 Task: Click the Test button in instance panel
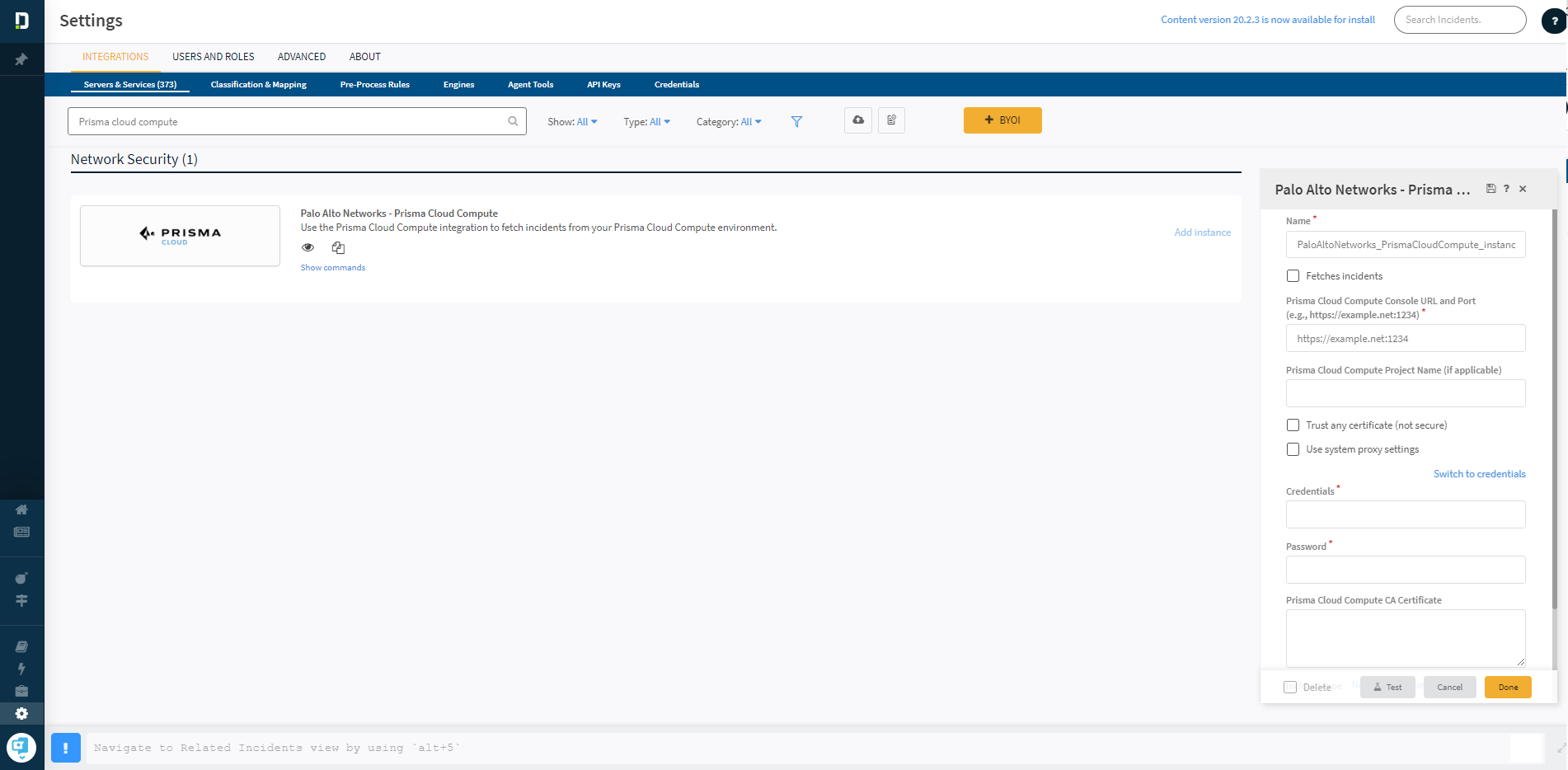pyautogui.click(x=1388, y=688)
